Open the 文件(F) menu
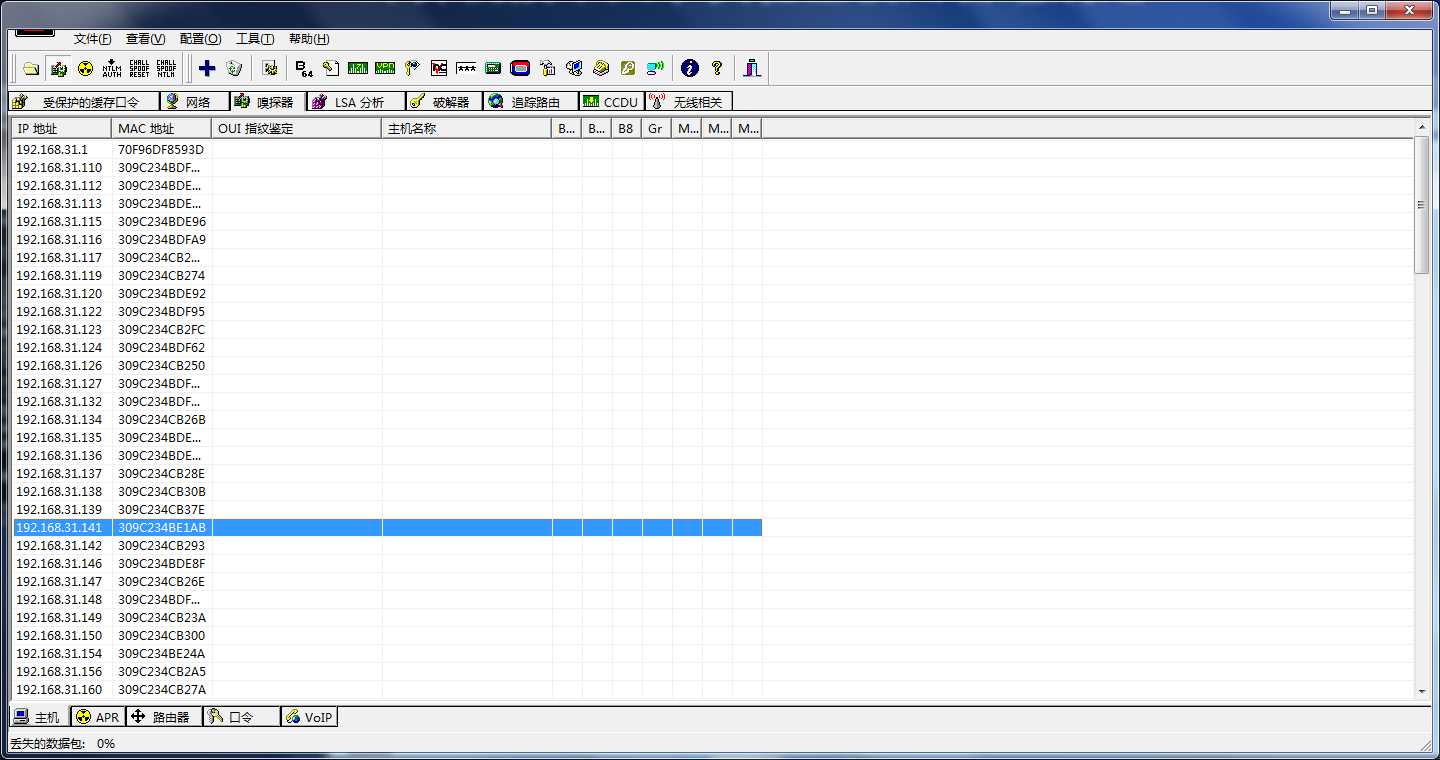Viewport: 1440px width, 760px height. pyautogui.click(x=93, y=39)
